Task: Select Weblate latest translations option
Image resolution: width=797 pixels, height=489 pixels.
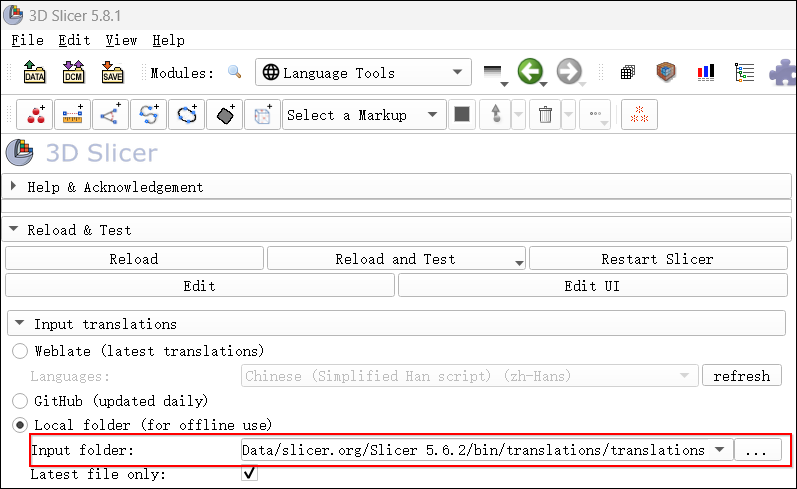Action: [20, 351]
